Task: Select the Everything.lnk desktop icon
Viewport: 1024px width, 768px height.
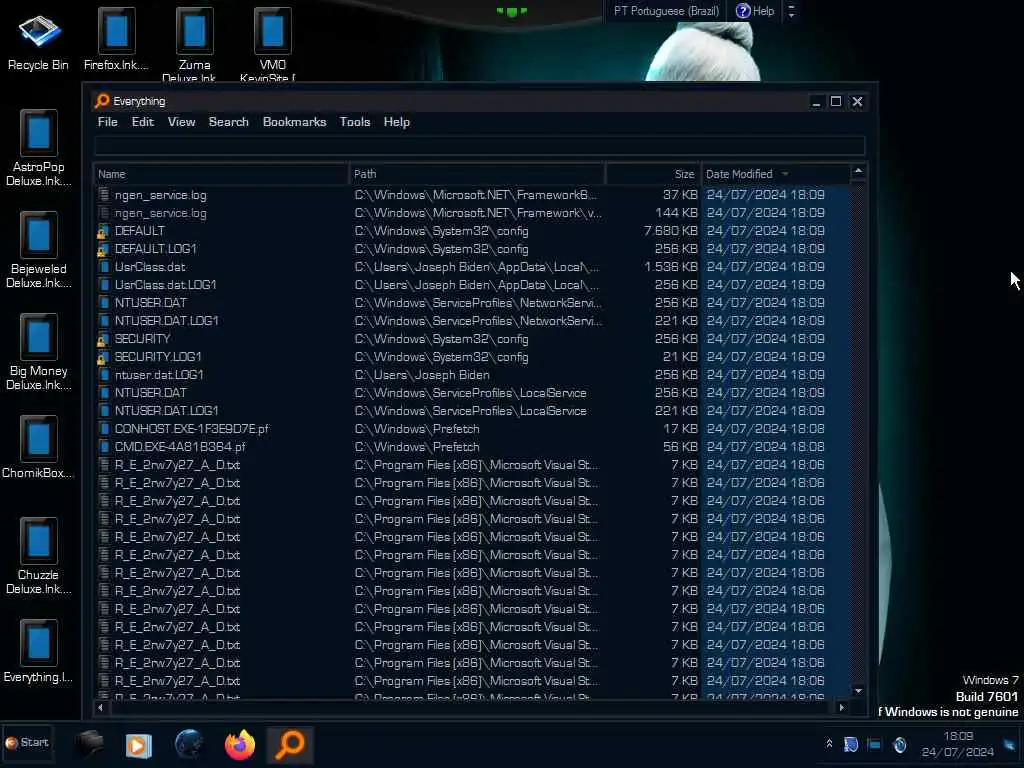Action: point(38,651)
